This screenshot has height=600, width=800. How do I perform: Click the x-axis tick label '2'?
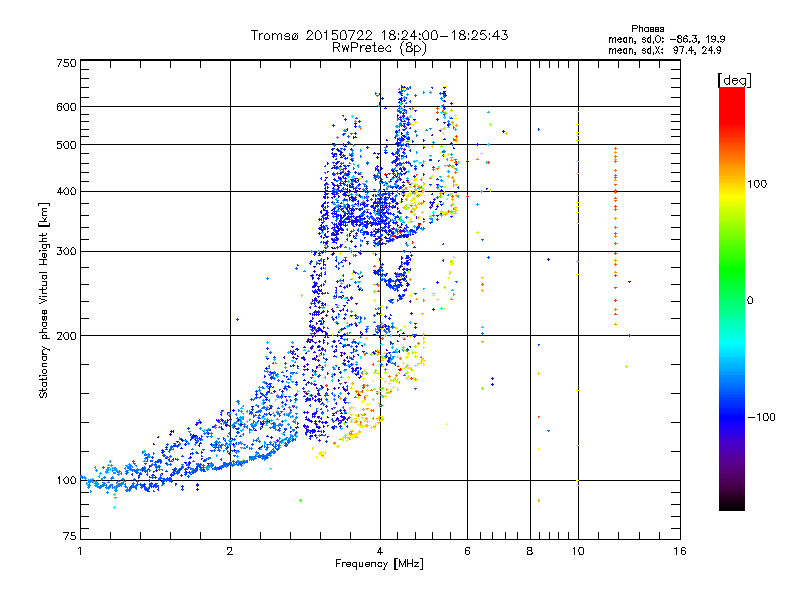[x=230, y=551]
